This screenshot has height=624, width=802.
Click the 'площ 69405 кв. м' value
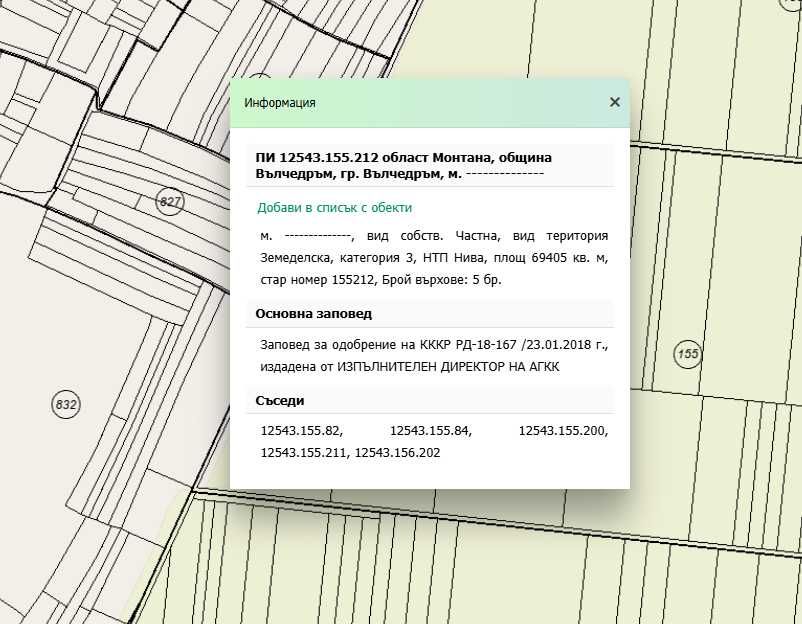548,257
